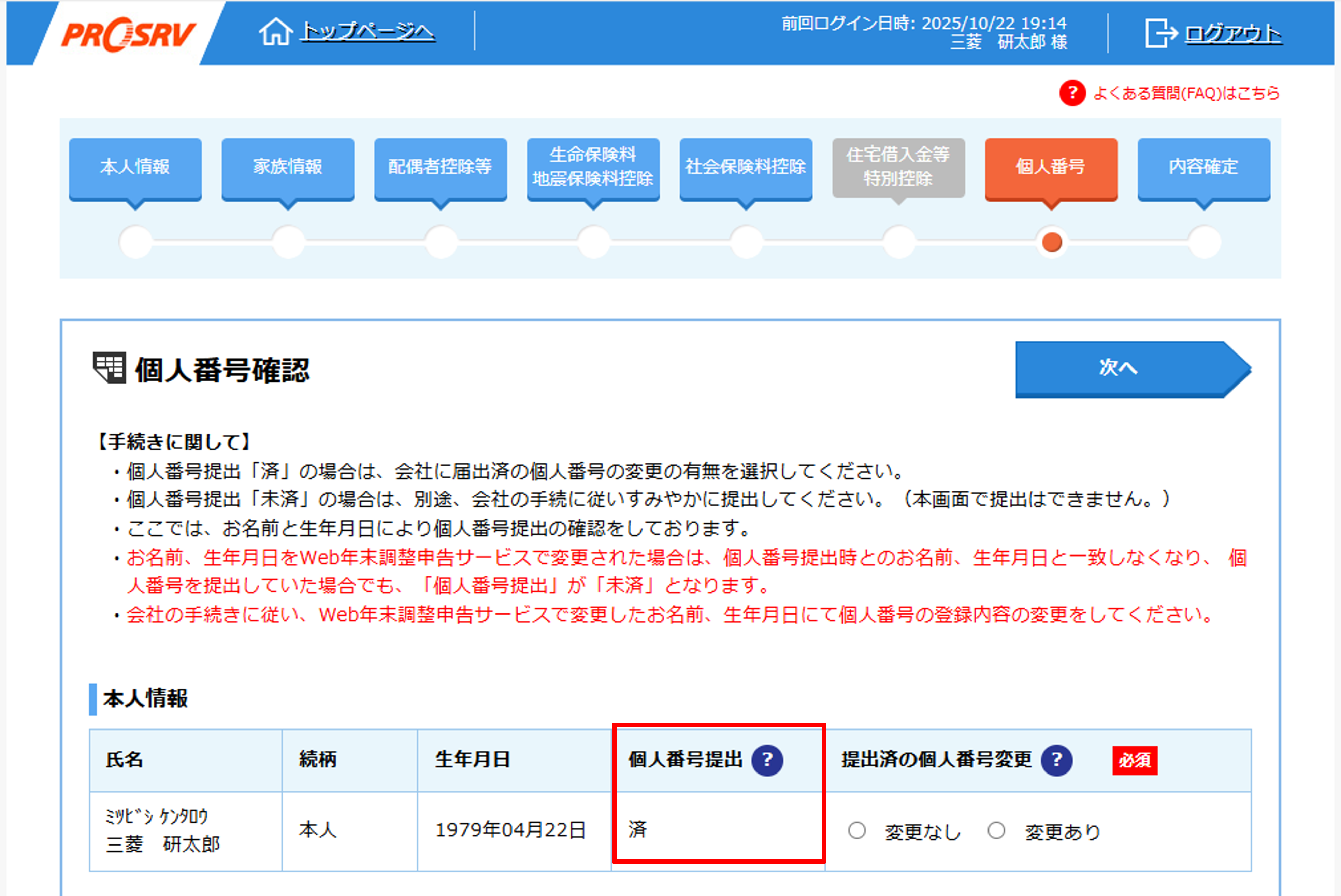
Task: Click the progress dot under 本人情報
Action: click(x=136, y=242)
